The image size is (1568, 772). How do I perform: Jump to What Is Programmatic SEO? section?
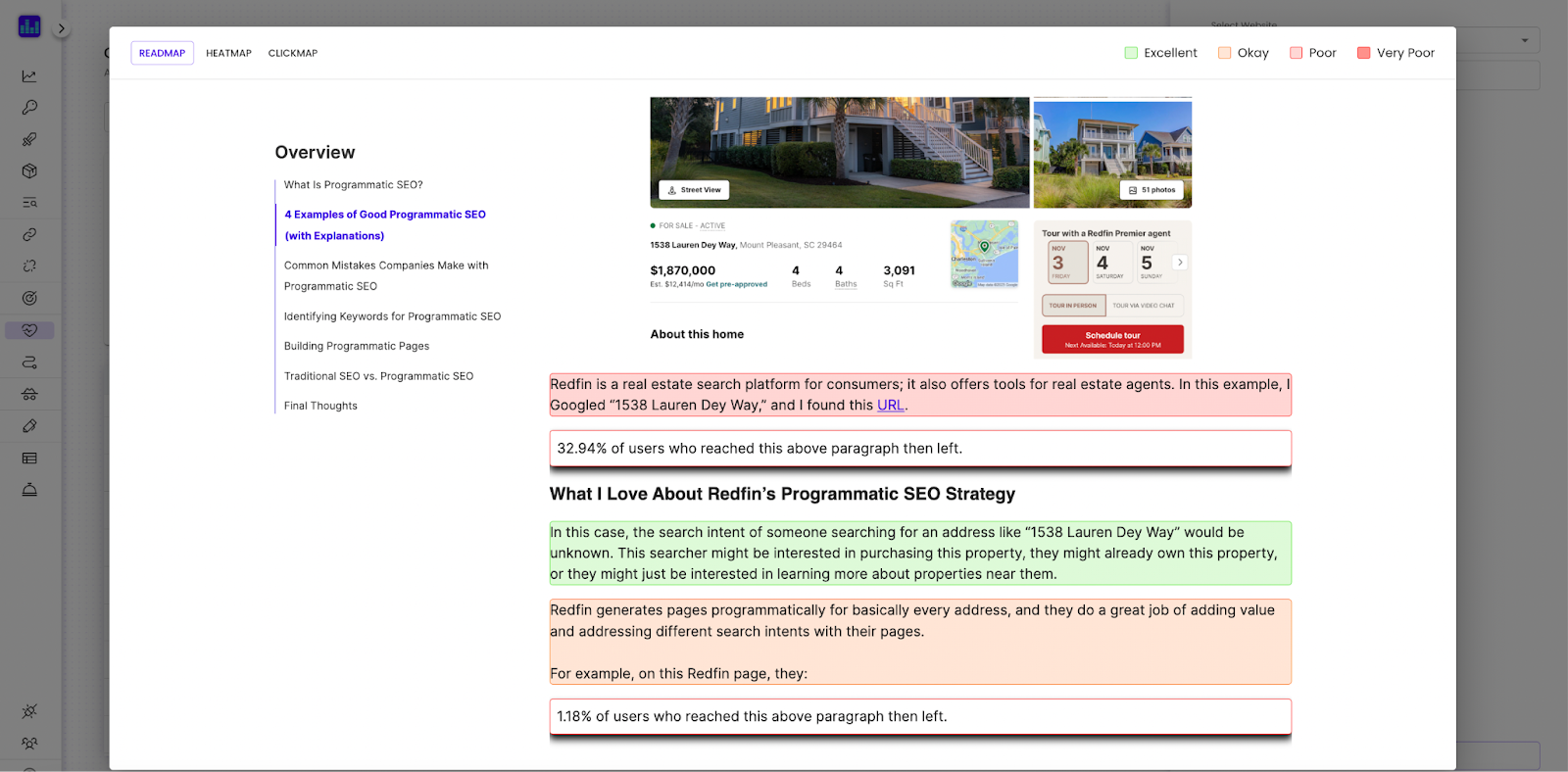tap(353, 184)
